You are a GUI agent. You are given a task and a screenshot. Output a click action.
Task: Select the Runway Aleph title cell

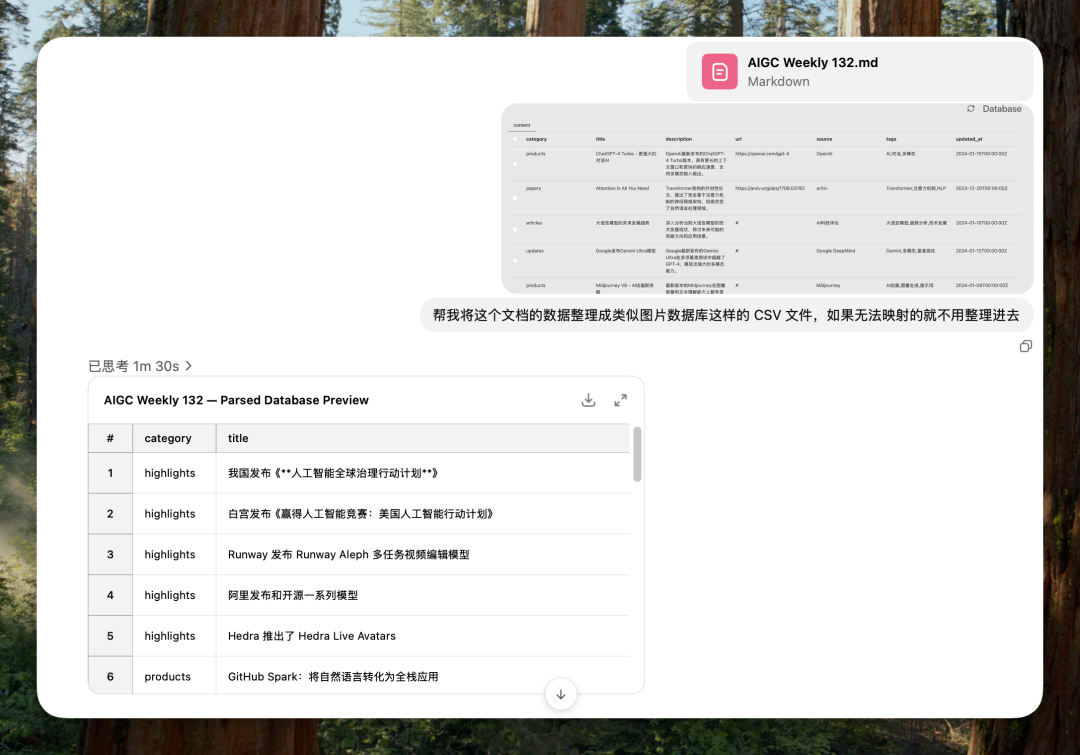click(x=423, y=555)
